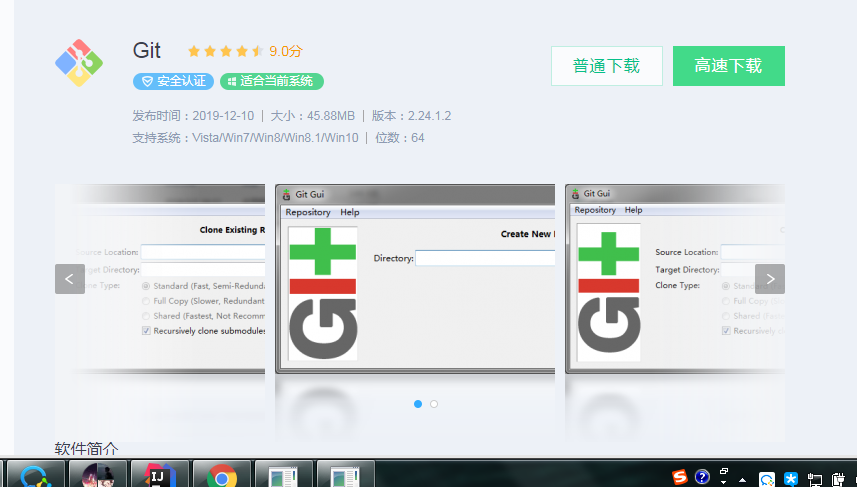Click the 软件简介 section heading
857x487 pixels.
coord(86,449)
